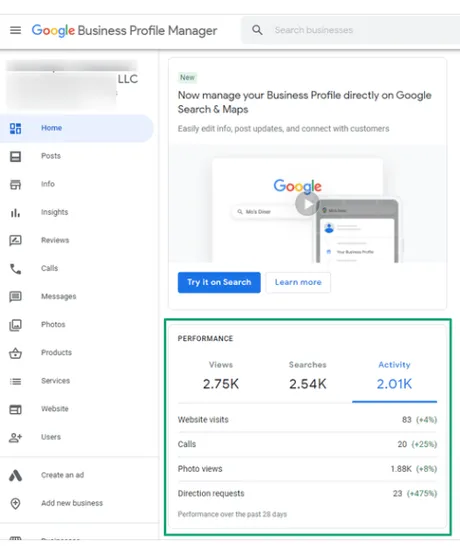Viewport: 460px width, 554px height.
Task: Select Create an ad link
Action: tap(62, 475)
